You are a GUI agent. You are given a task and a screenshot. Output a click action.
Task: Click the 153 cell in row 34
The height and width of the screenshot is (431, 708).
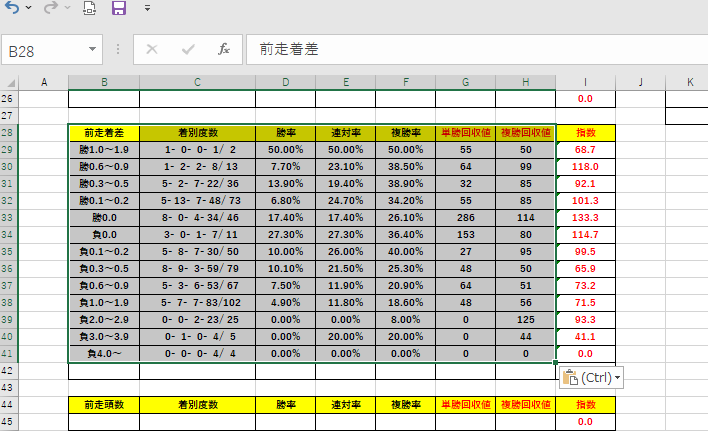tap(466, 235)
